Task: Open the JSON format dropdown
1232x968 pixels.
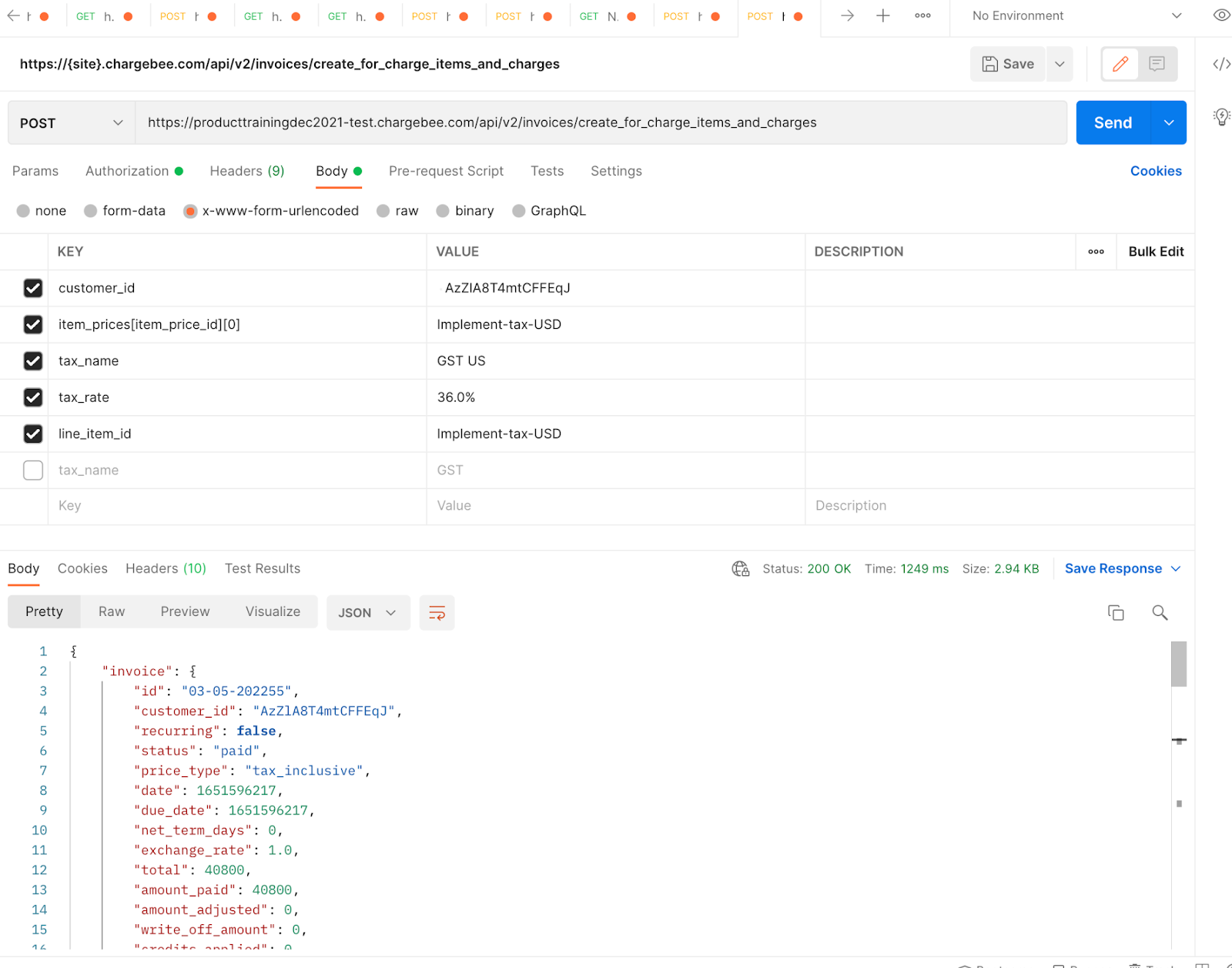Action: click(x=368, y=613)
